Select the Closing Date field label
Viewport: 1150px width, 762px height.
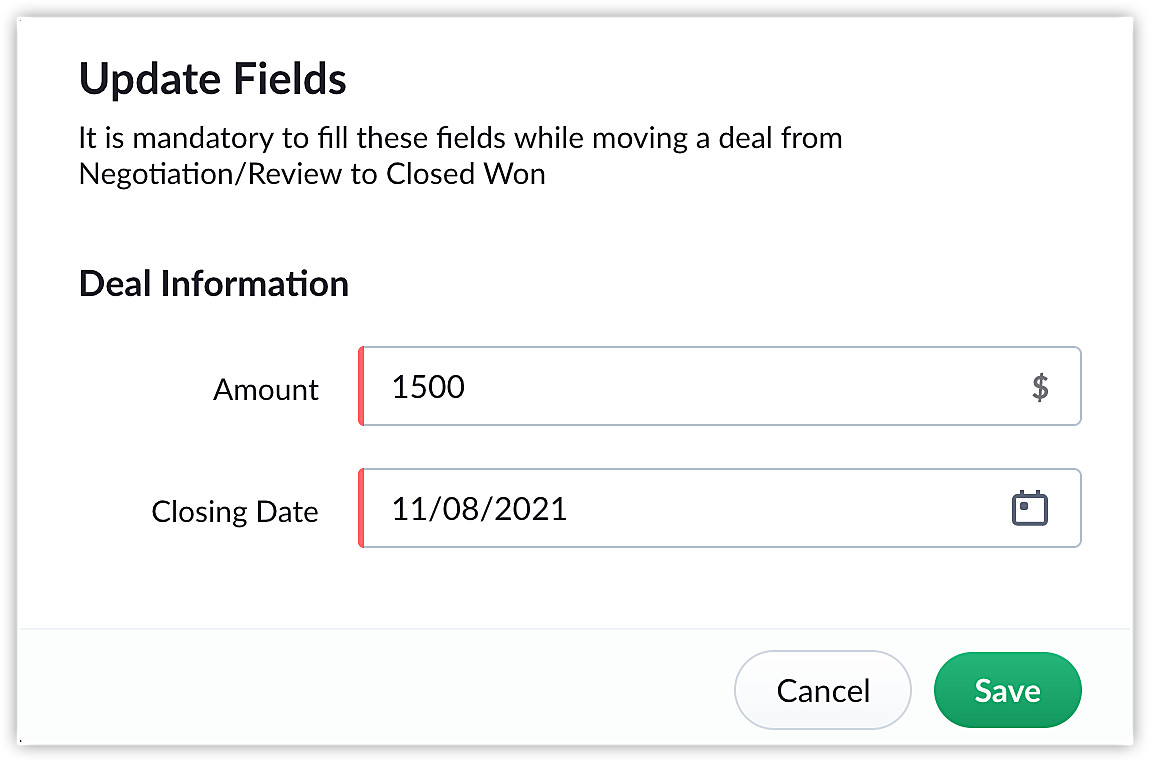tap(235, 511)
